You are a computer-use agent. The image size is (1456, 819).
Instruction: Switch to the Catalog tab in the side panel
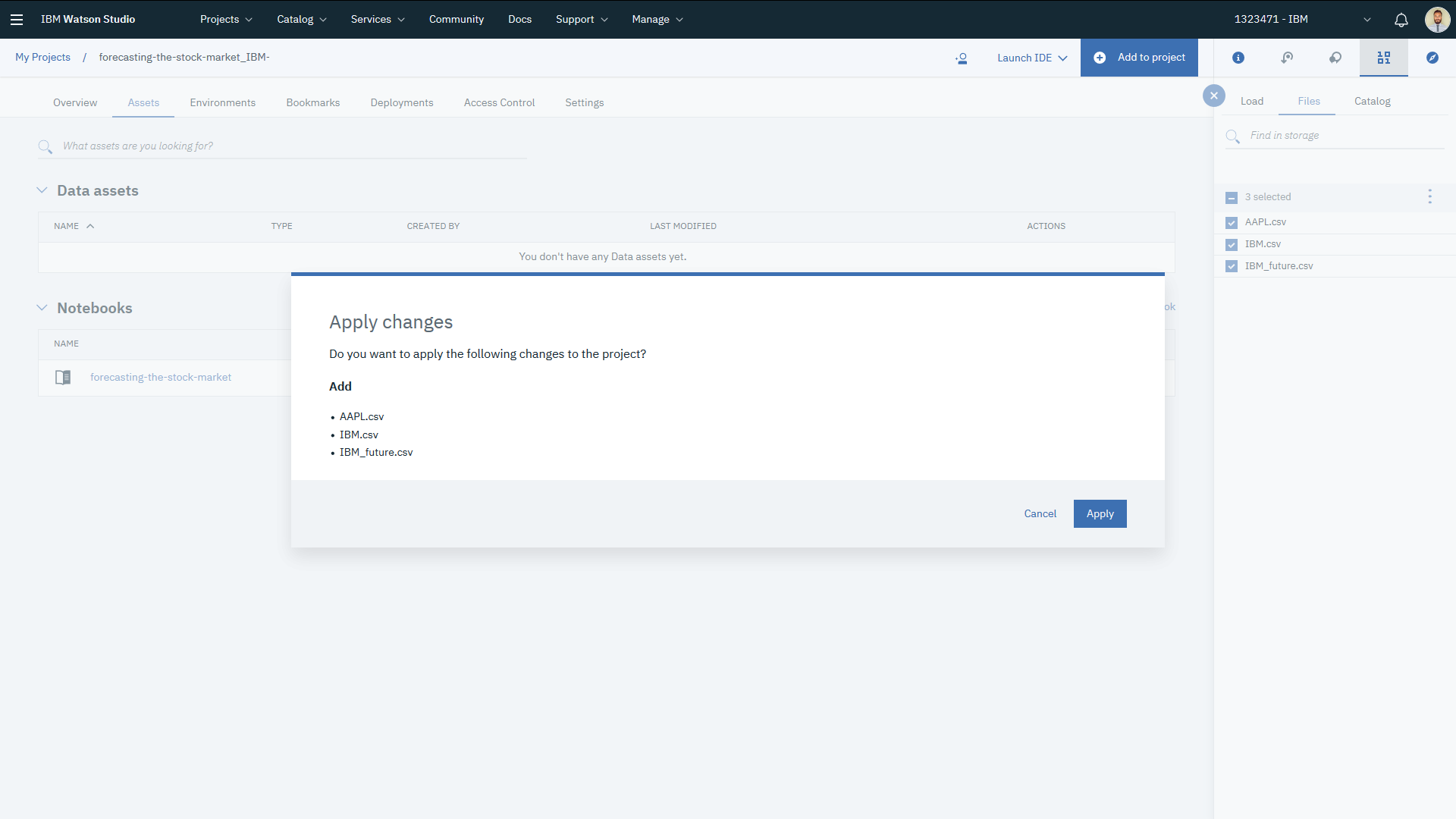click(x=1372, y=102)
